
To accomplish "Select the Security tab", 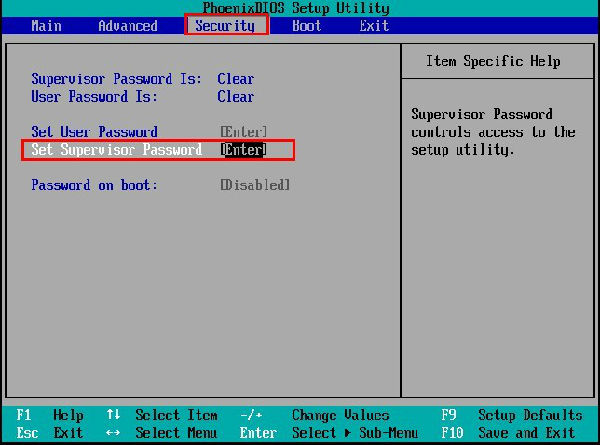I will (225, 26).
